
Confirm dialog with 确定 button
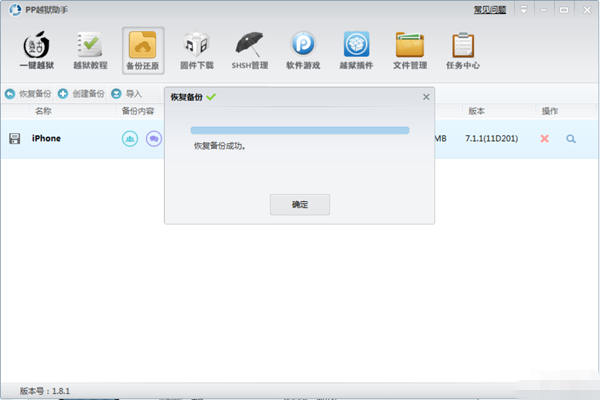click(300, 204)
